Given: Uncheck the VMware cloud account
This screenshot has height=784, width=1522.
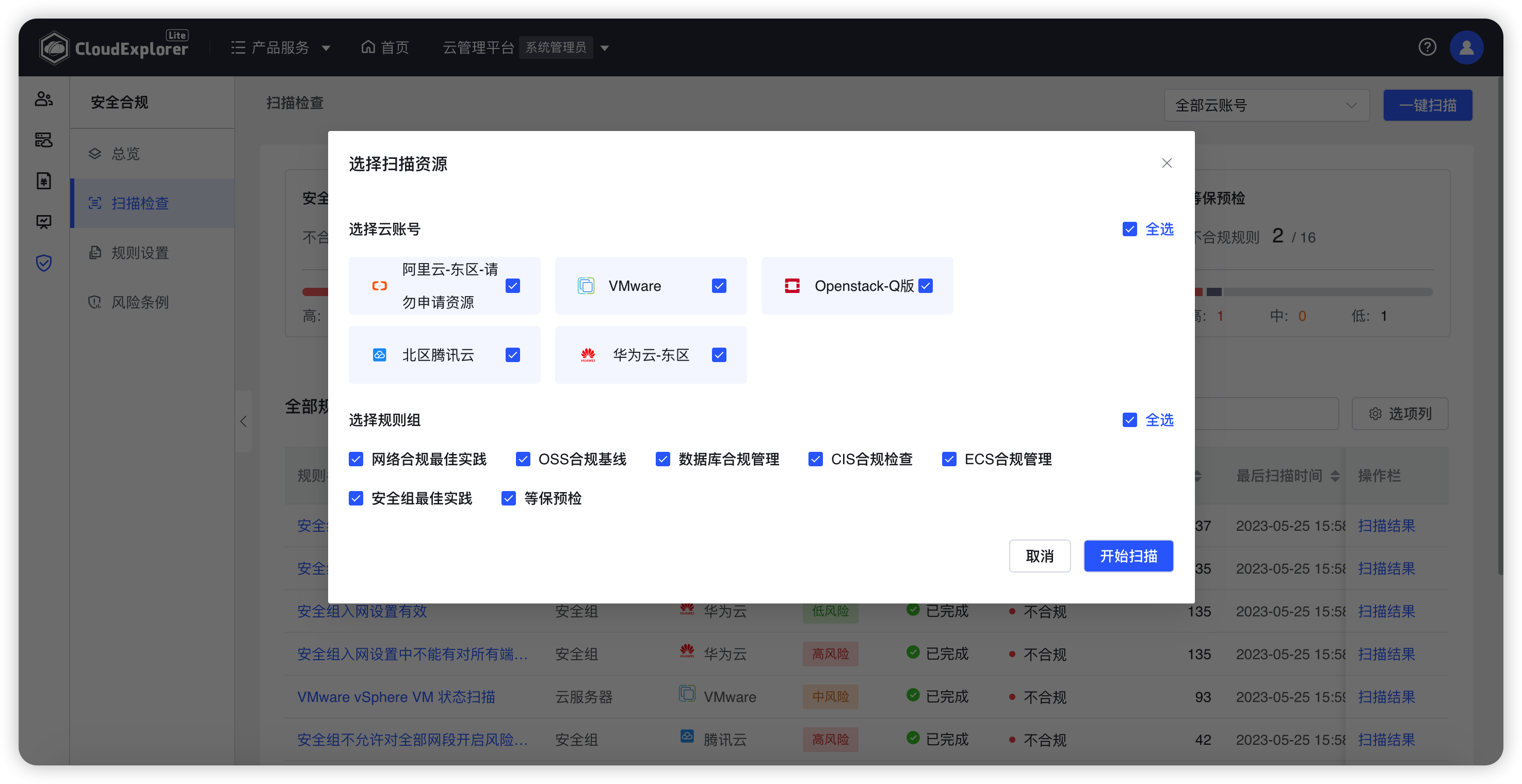Looking at the screenshot, I should [x=719, y=285].
